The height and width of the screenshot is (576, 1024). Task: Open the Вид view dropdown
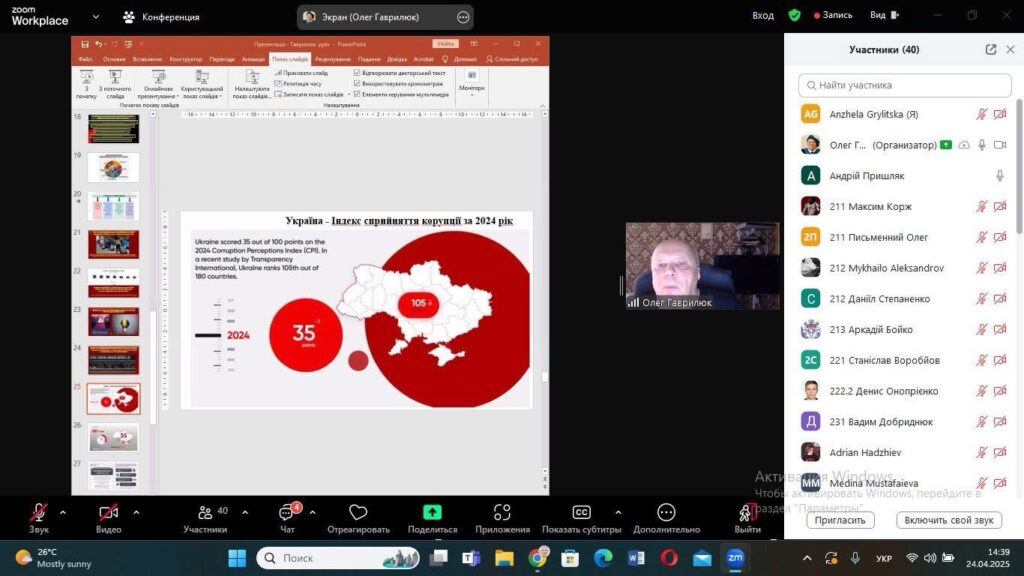(882, 16)
